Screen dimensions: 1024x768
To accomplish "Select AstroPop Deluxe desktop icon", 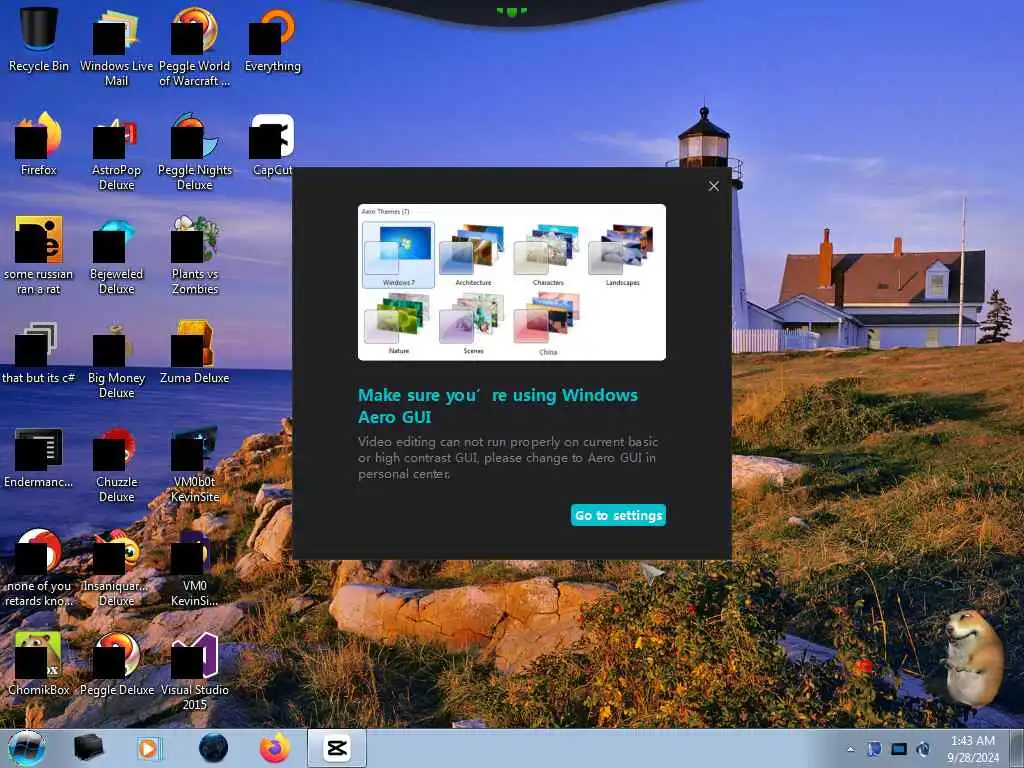I will point(116,152).
